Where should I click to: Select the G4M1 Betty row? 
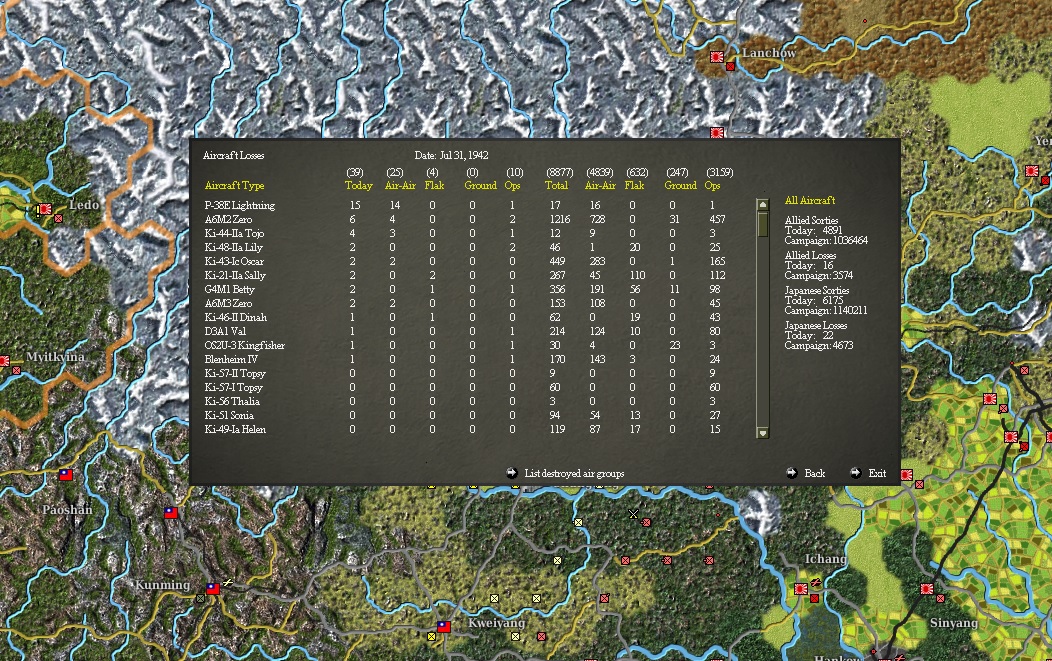tap(466, 289)
